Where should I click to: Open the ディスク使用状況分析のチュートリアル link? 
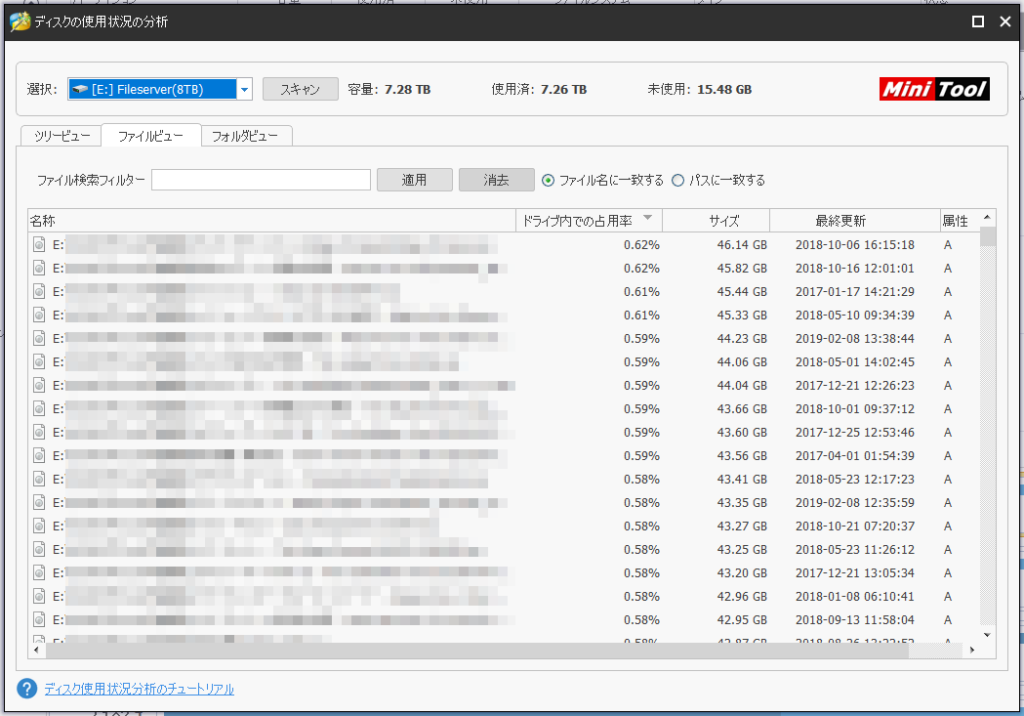[x=139, y=689]
